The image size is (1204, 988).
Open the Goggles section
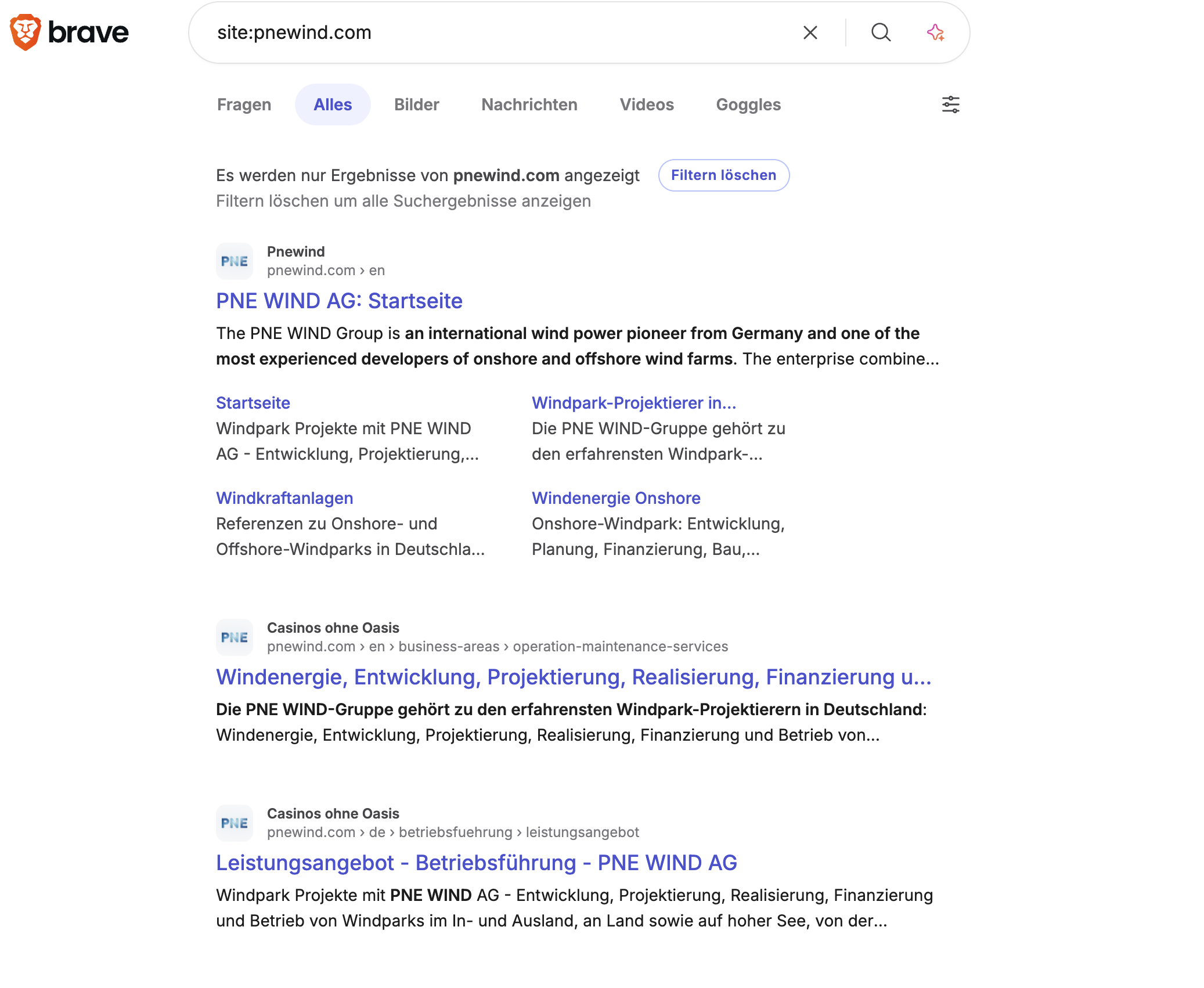click(x=748, y=104)
